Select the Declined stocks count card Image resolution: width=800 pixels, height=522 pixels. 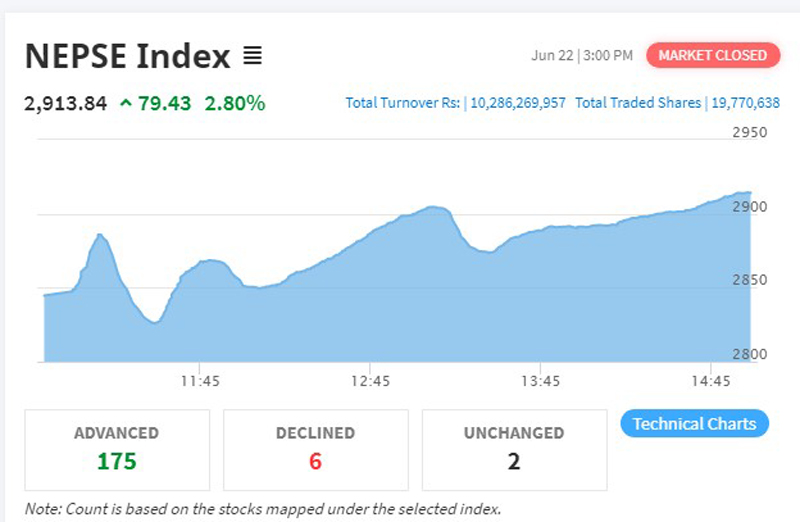315,449
